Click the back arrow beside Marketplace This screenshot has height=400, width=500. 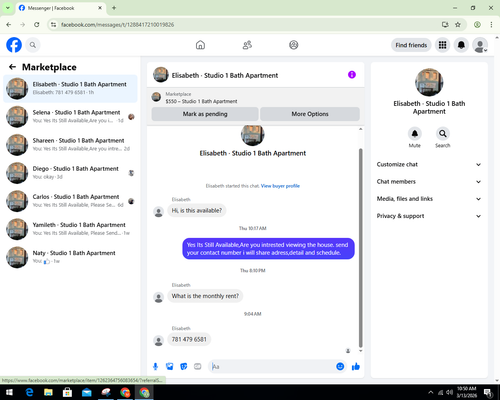point(12,67)
